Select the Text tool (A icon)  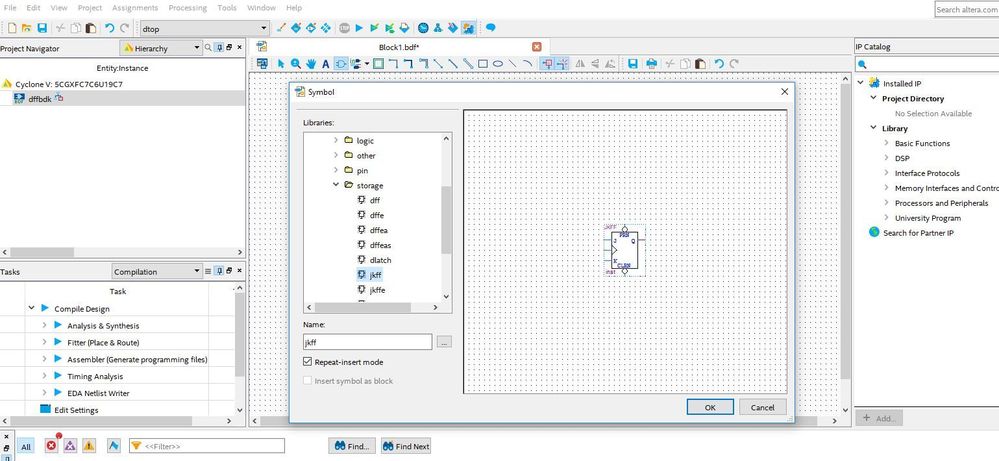coord(326,64)
